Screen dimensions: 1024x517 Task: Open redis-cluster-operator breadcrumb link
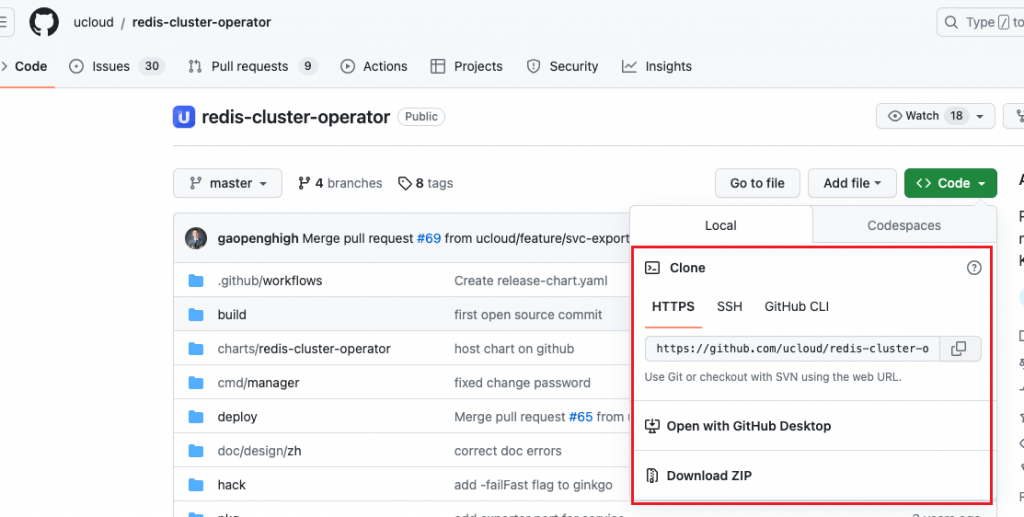click(201, 22)
